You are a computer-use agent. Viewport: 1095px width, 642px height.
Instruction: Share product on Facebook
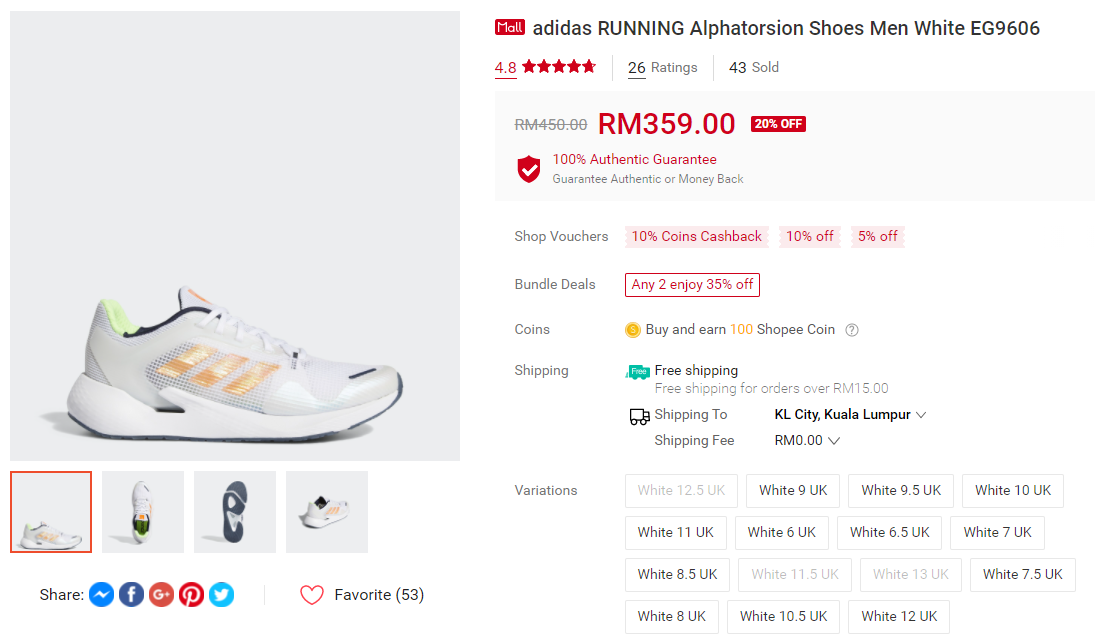(x=131, y=595)
